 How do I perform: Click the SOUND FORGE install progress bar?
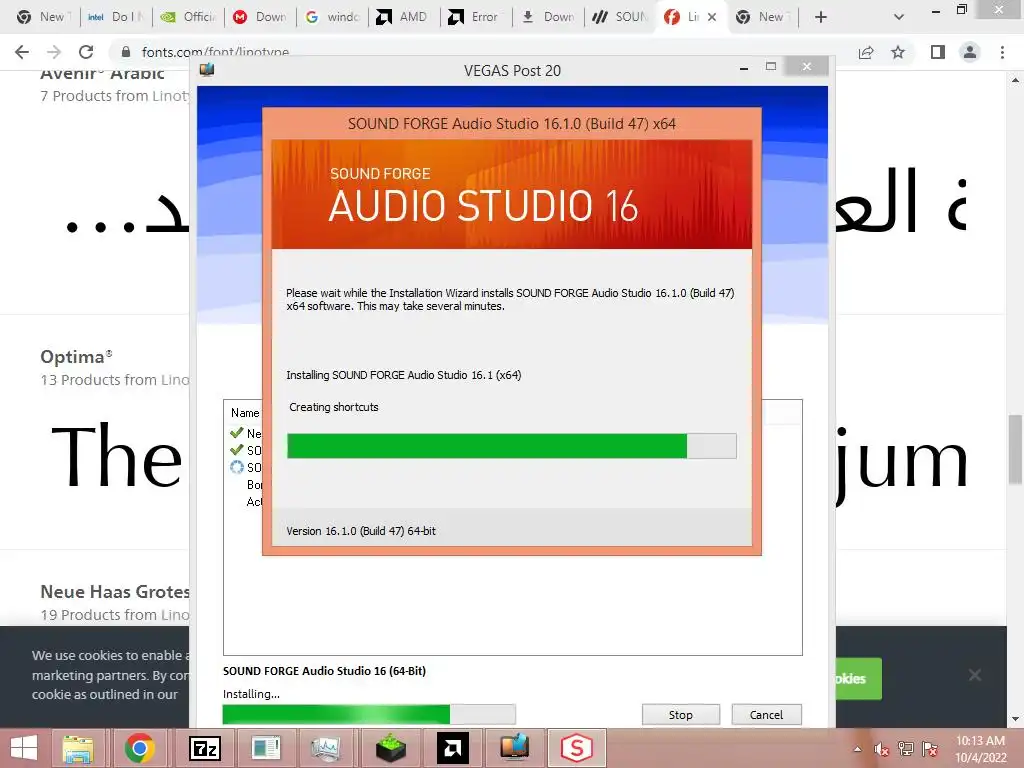pos(511,446)
